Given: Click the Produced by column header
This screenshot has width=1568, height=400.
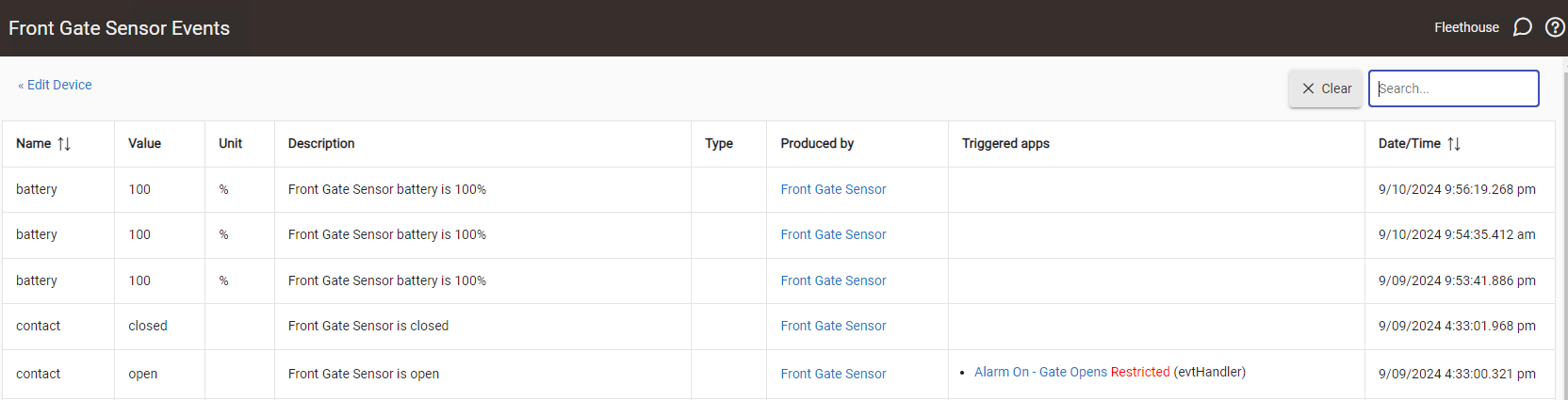Looking at the screenshot, I should (x=817, y=143).
